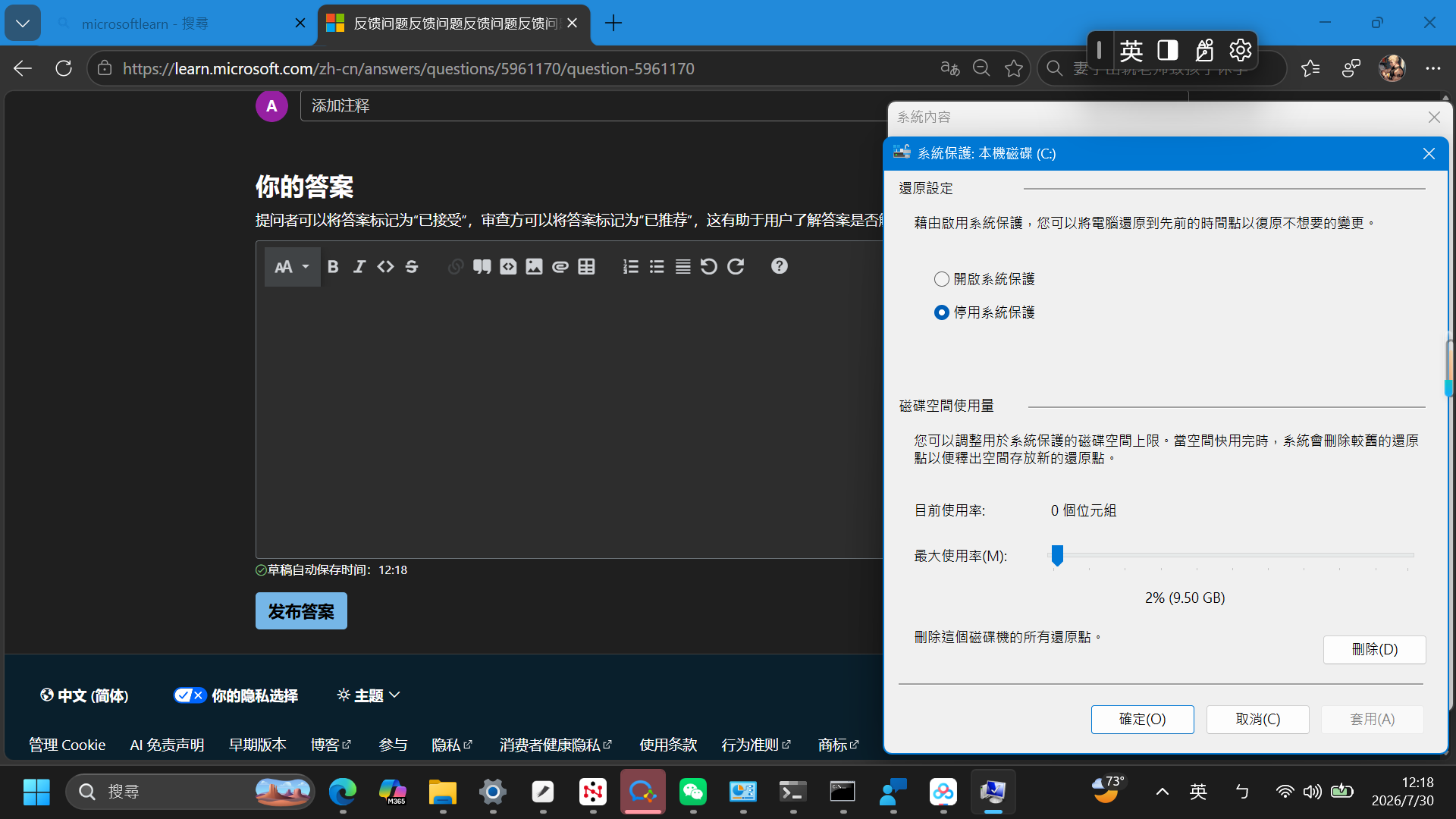Click IME 英 language mode button

1131,50
